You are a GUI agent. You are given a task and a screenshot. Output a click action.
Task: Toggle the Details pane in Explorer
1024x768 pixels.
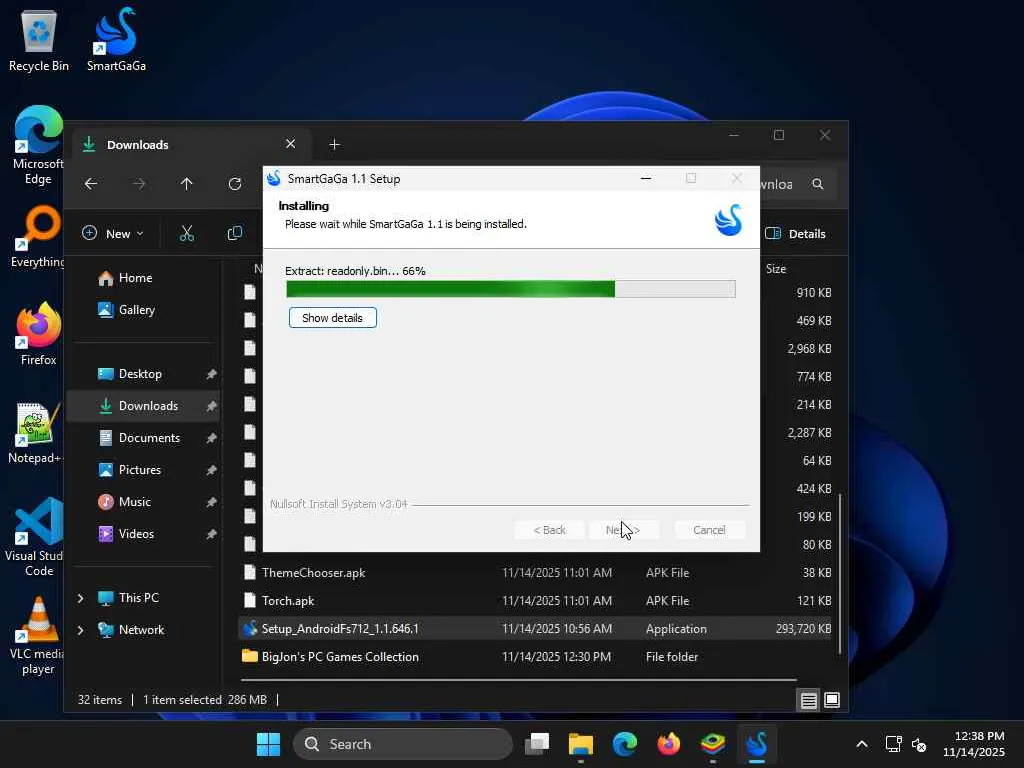click(x=795, y=233)
